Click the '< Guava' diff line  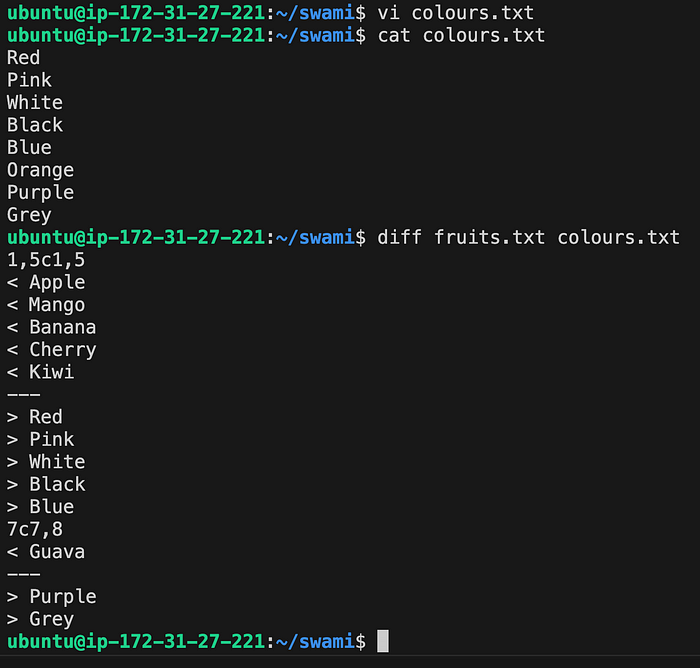46,551
